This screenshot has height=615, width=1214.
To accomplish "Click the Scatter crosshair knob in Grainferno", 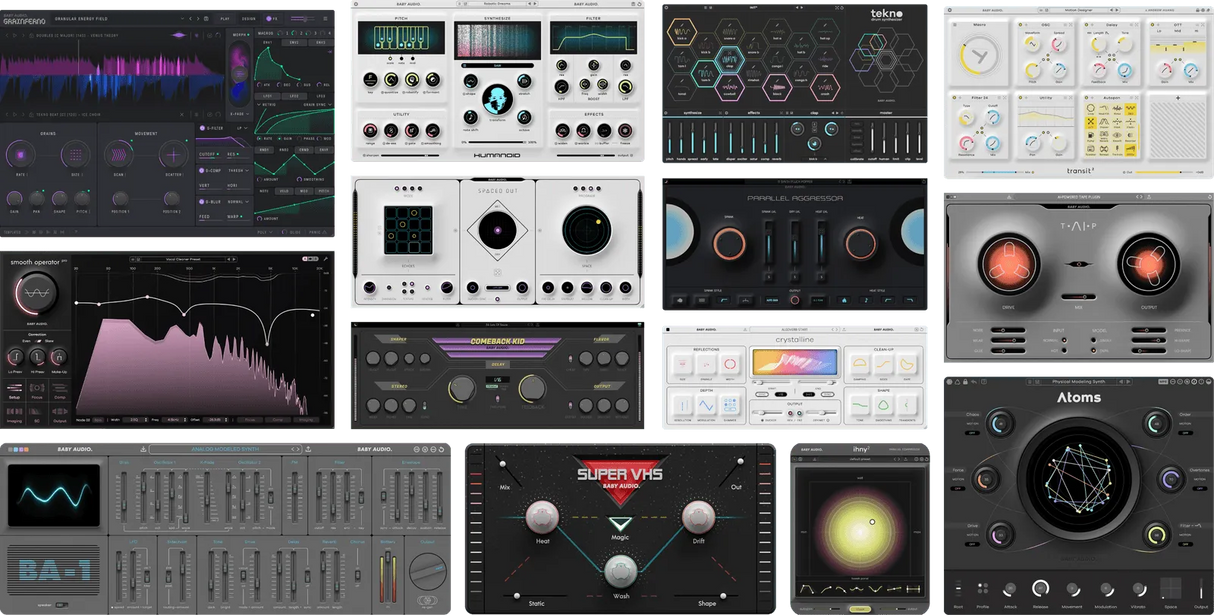I will [x=174, y=153].
